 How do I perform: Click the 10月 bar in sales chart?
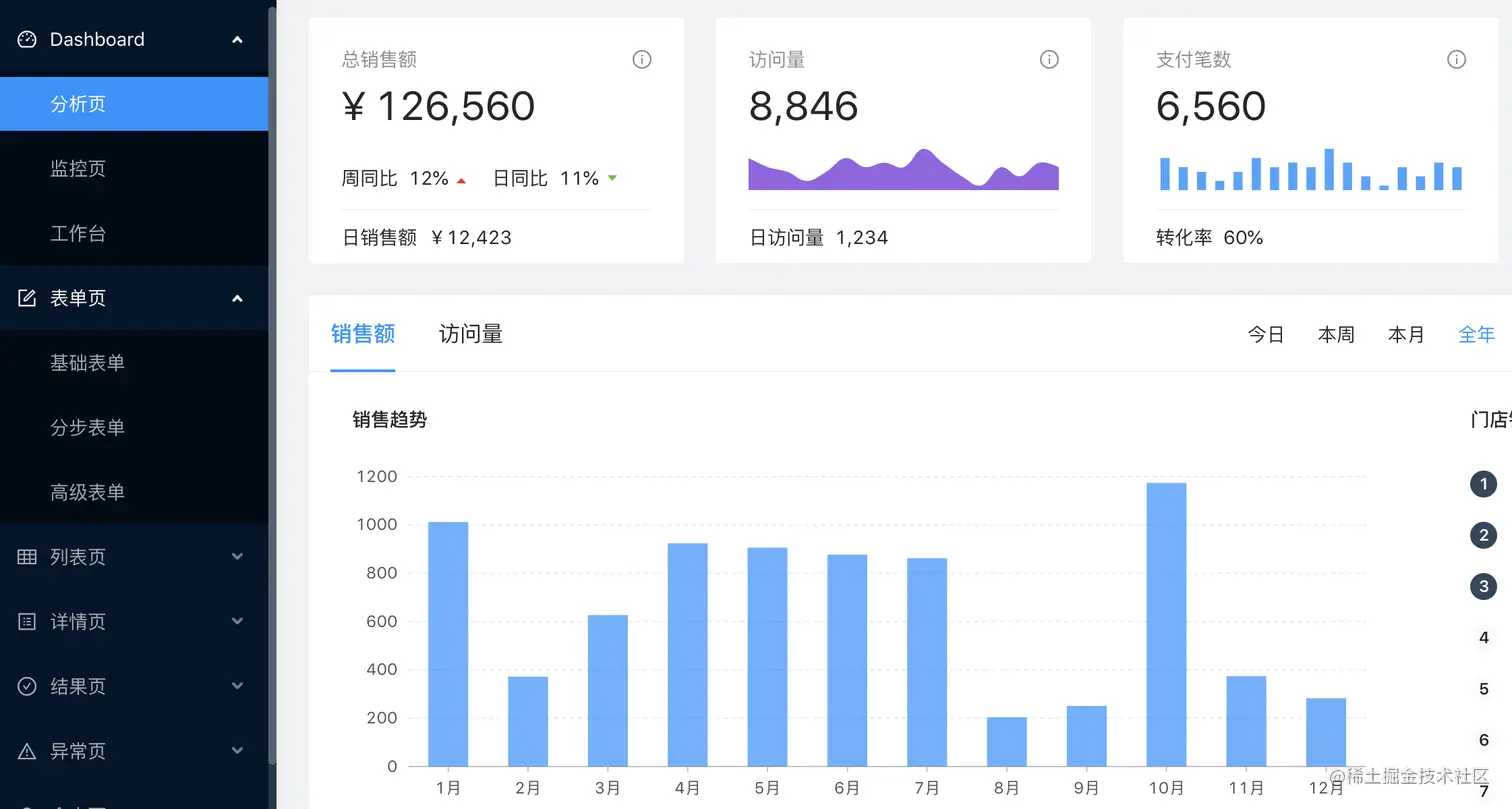pos(1166,624)
